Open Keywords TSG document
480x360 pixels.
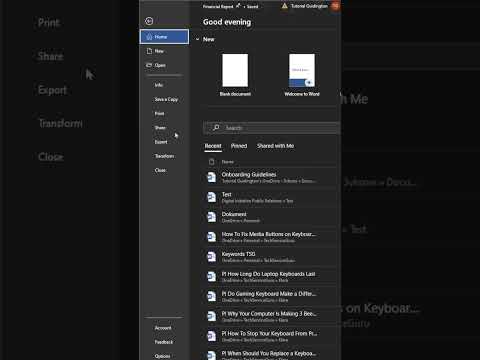(270, 257)
